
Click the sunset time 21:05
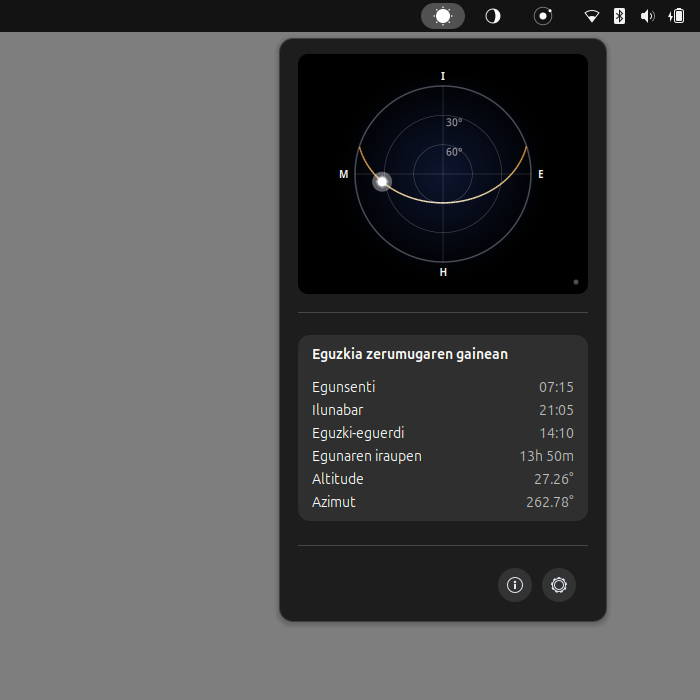[x=556, y=410]
